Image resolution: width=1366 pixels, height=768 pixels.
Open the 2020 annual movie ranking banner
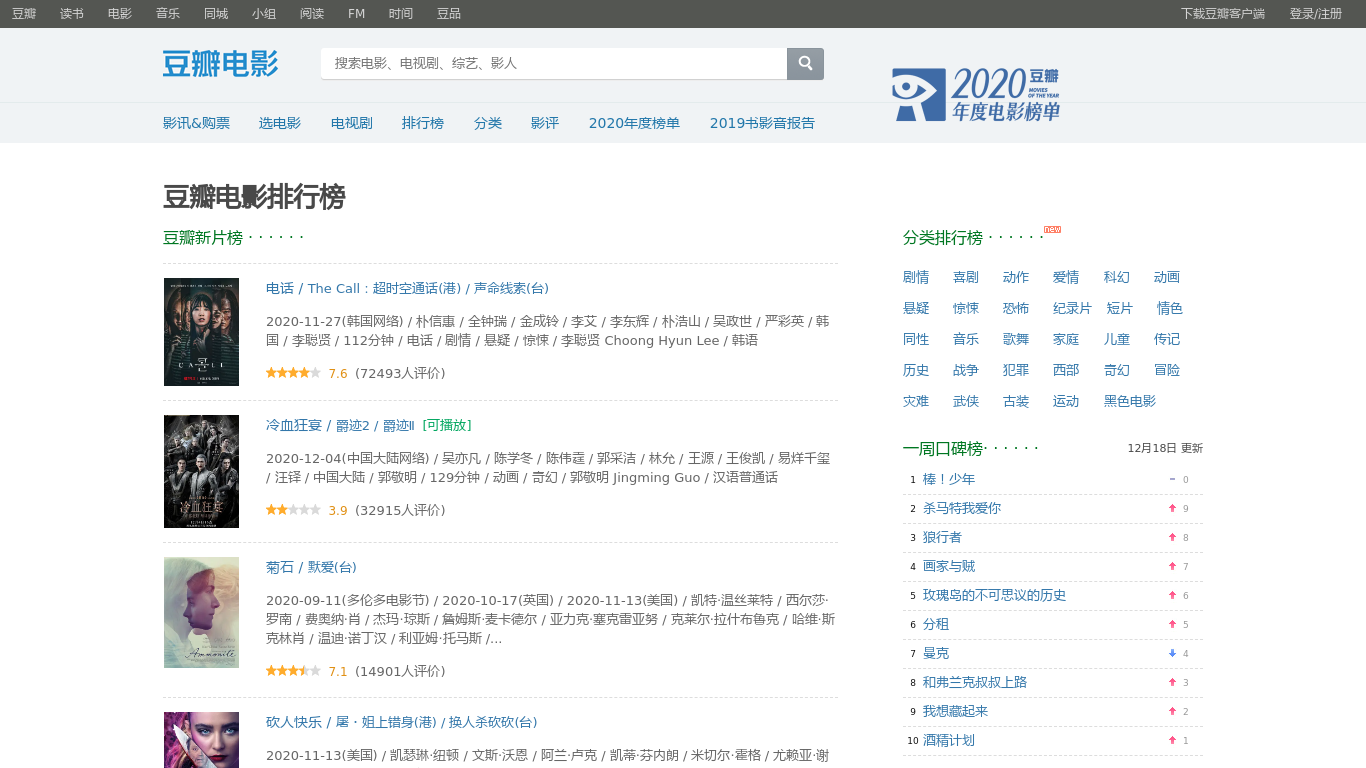tap(976, 95)
